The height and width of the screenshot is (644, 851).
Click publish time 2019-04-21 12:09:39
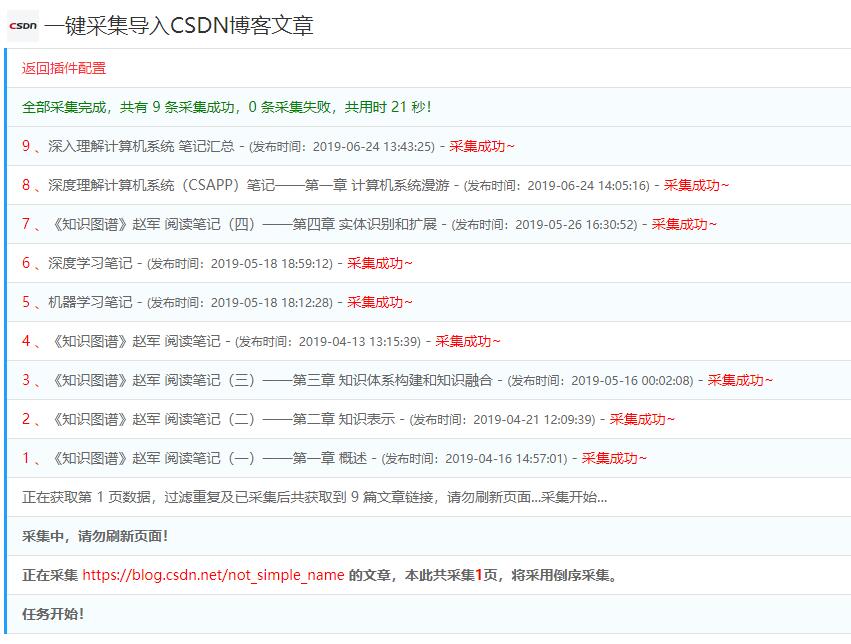click(x=532, y=420)
